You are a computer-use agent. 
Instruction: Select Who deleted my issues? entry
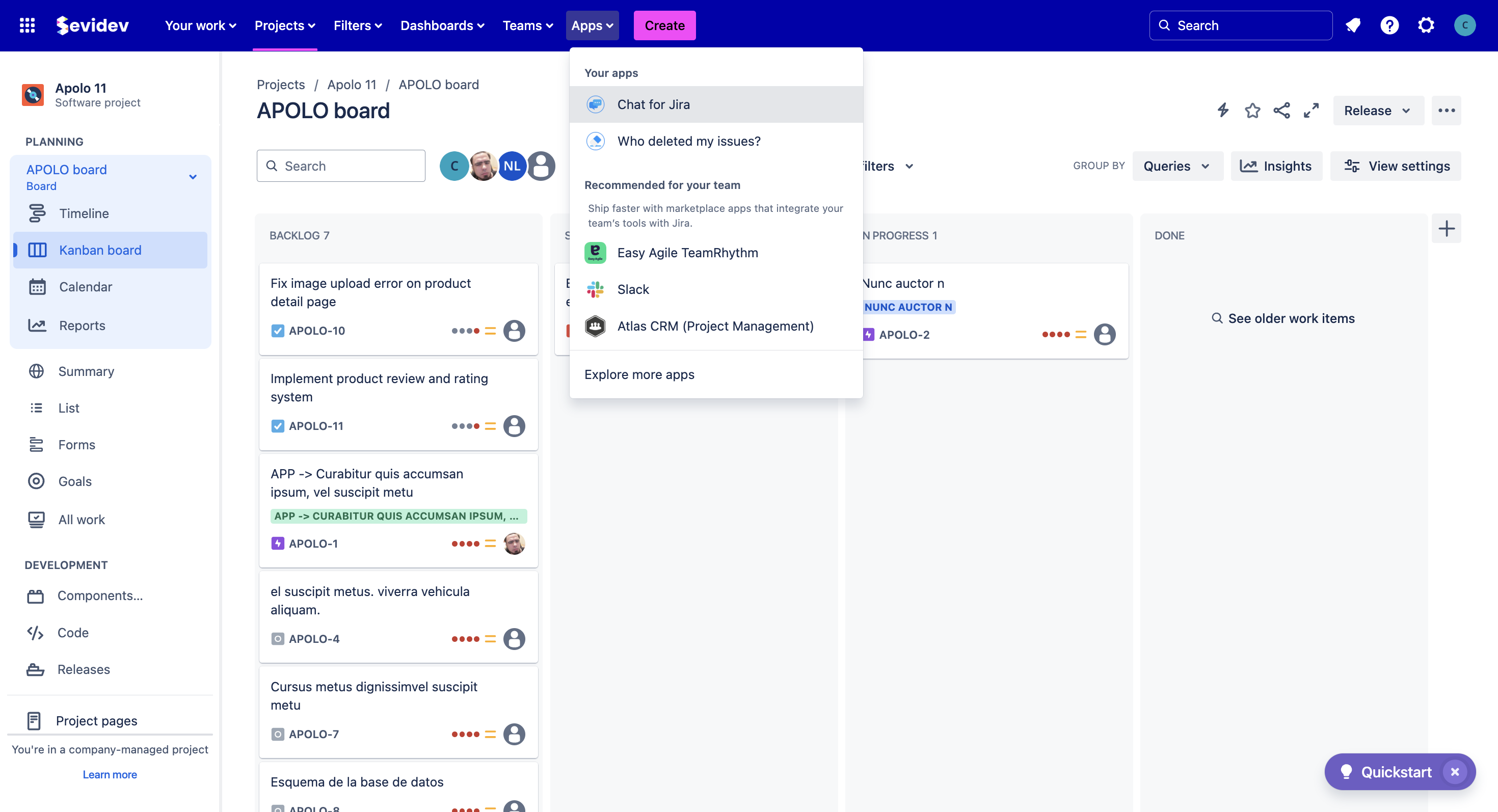pyautogui.click(x=716, y=141)
